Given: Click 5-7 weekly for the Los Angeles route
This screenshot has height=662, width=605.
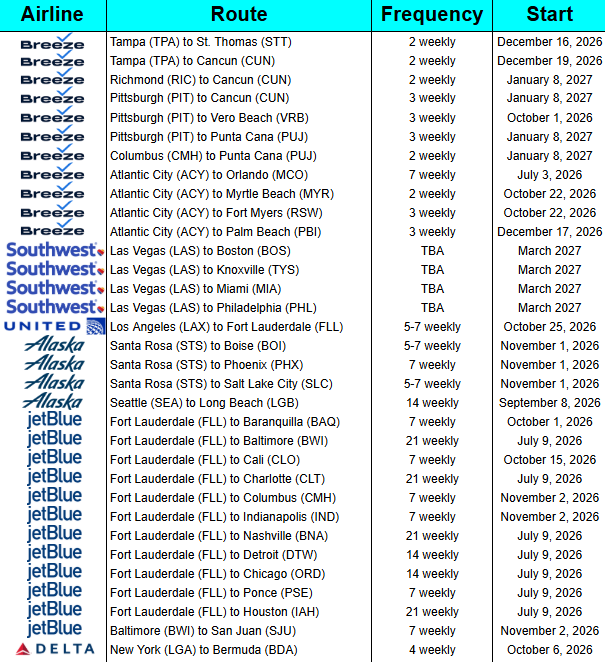Looking at the screenshot, I should (x=432, y=327).
